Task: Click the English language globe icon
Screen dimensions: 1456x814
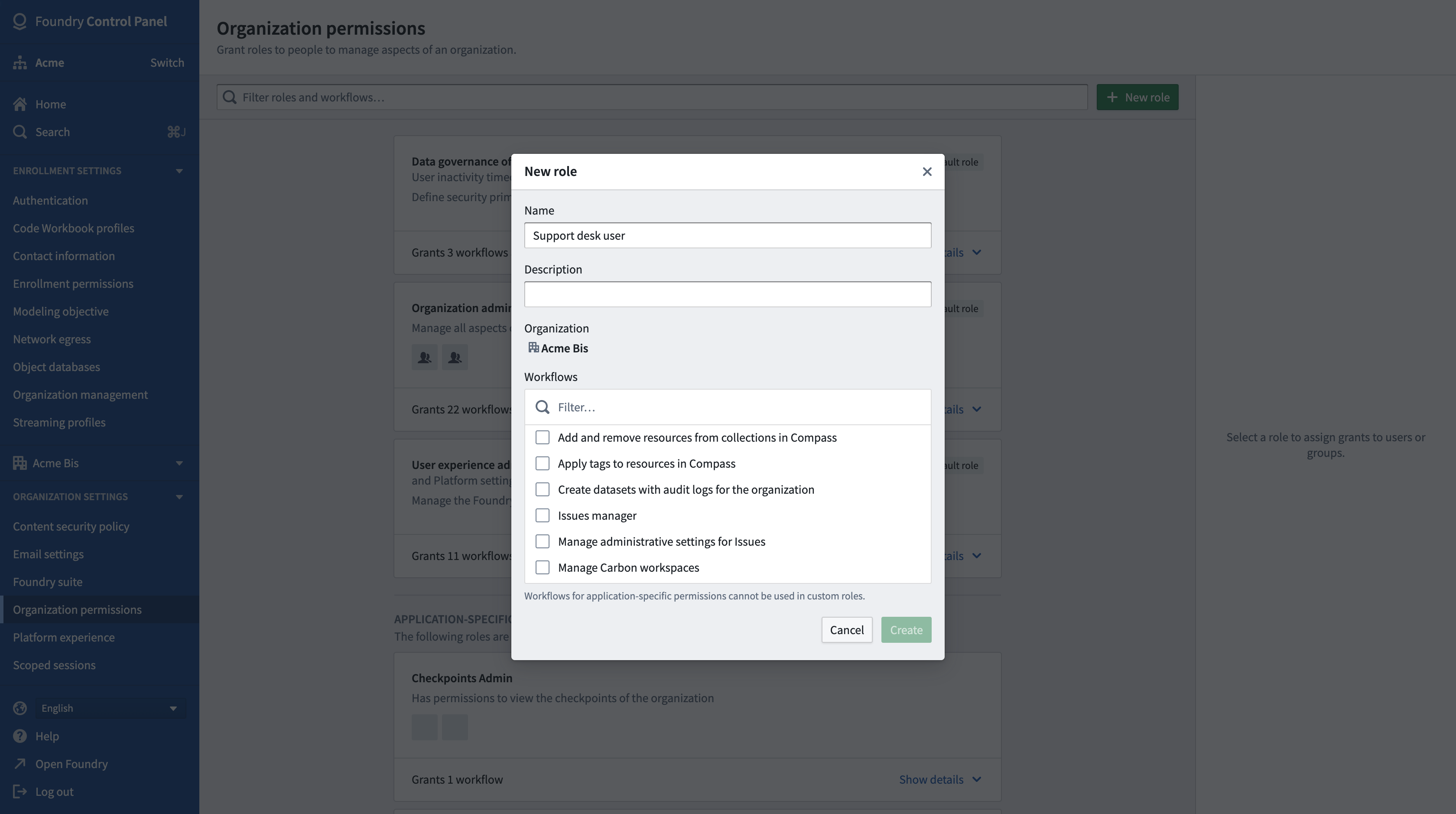Action: pos(20,707)
